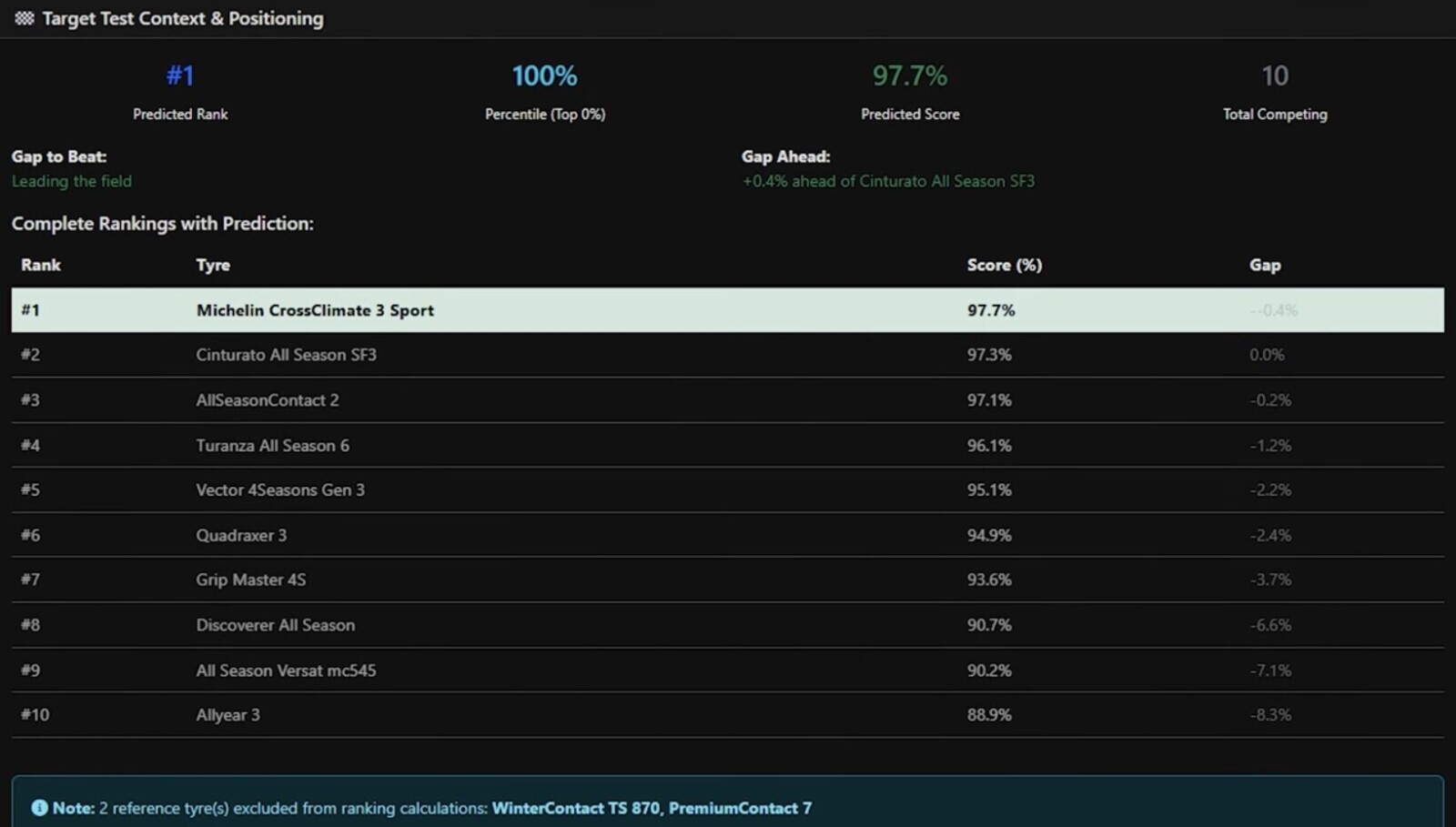Click the large 100% percentile value

544,76
